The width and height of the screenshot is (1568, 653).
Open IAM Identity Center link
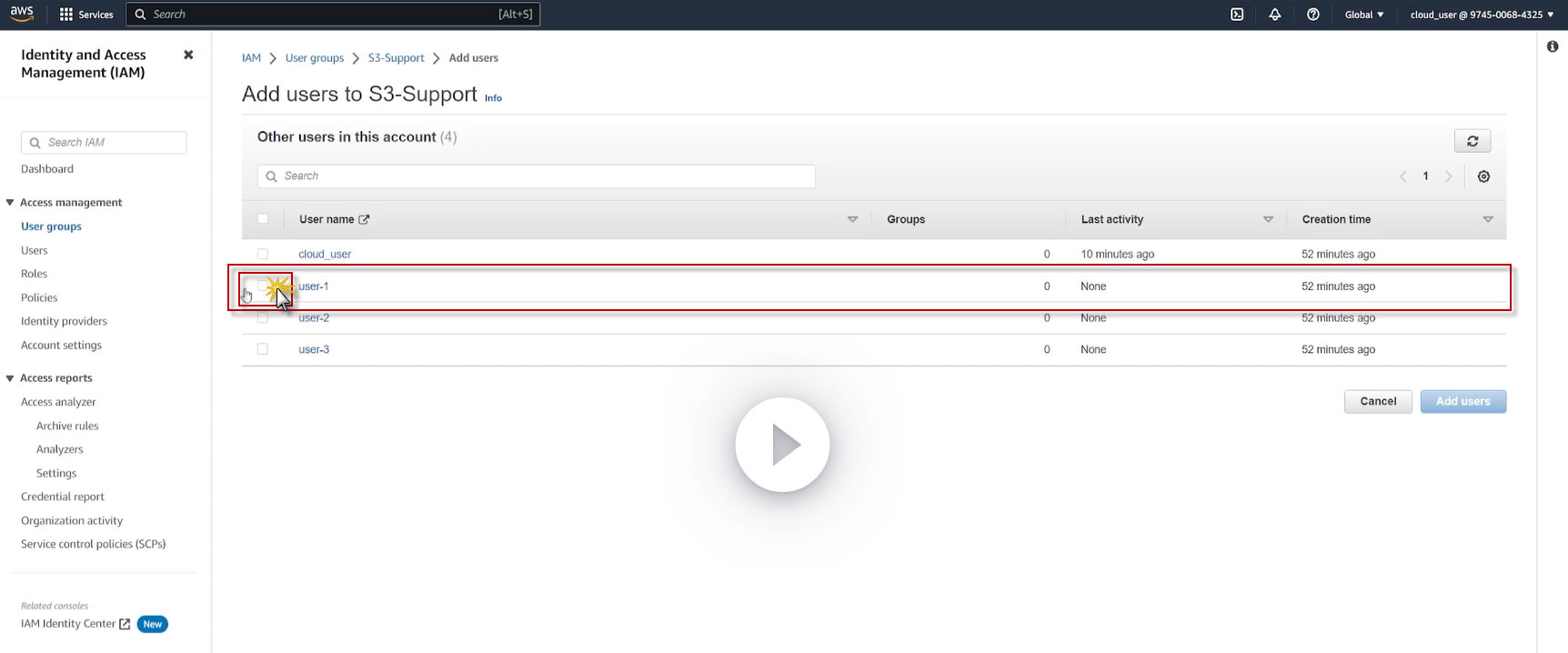[x=68, y=624]
